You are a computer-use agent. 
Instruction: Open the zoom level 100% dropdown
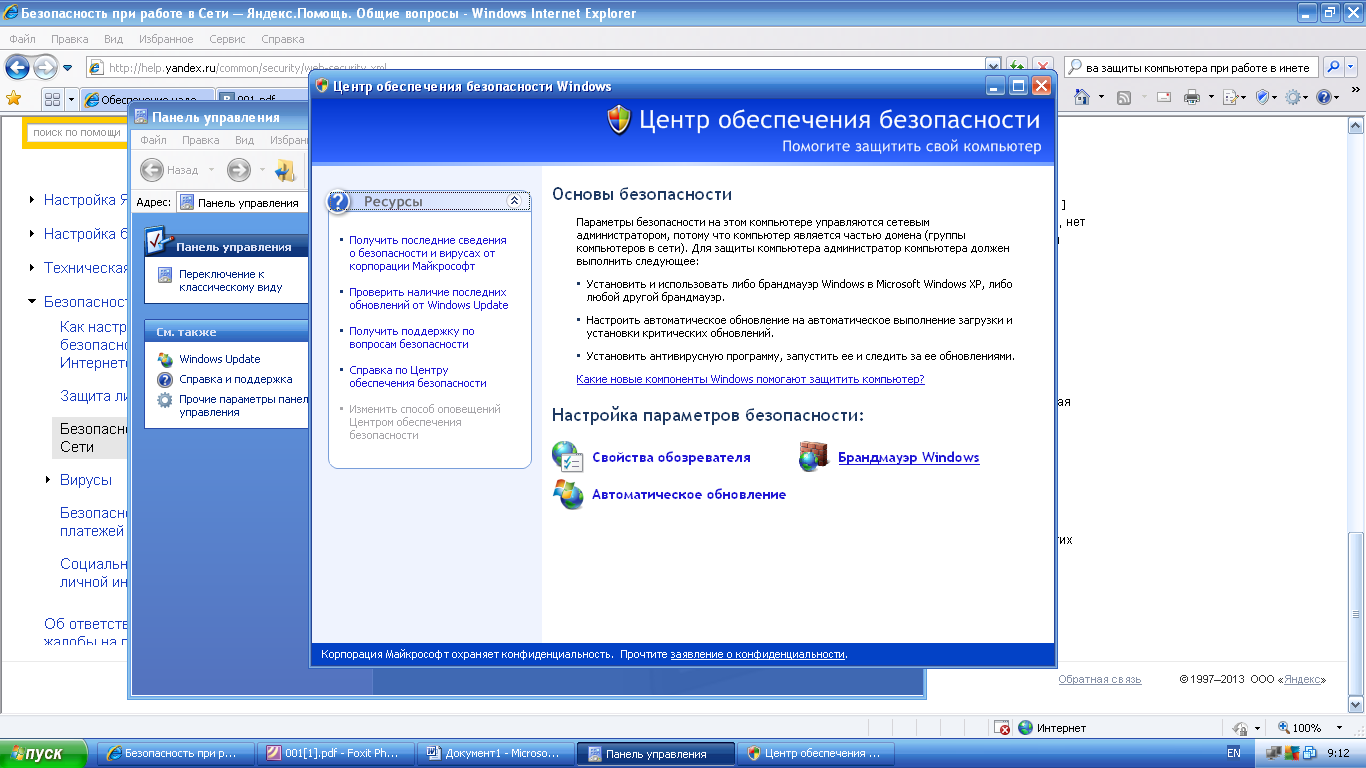(1340, 728)
